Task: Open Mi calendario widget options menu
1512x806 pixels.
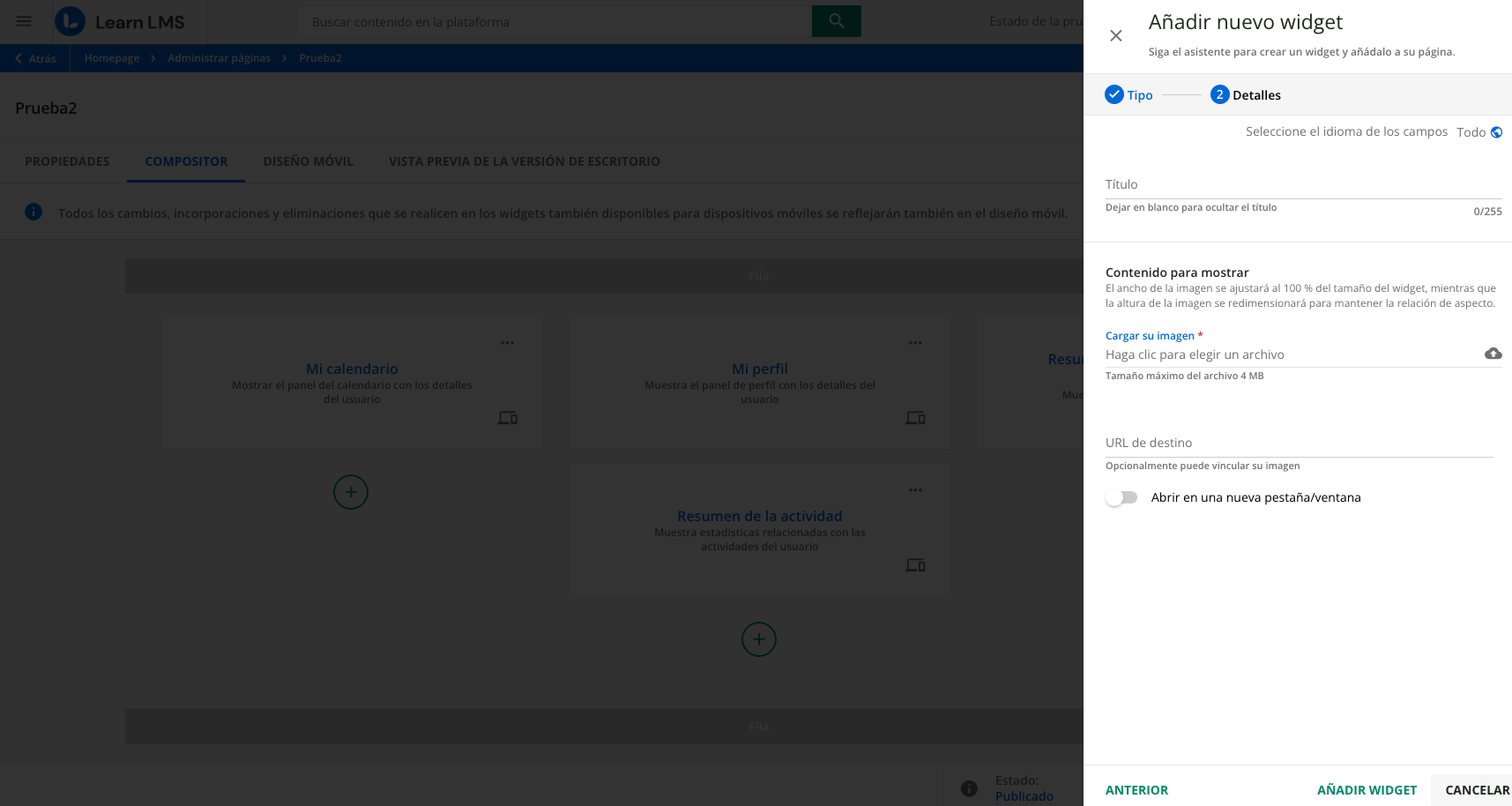Action: click(507, 343)
